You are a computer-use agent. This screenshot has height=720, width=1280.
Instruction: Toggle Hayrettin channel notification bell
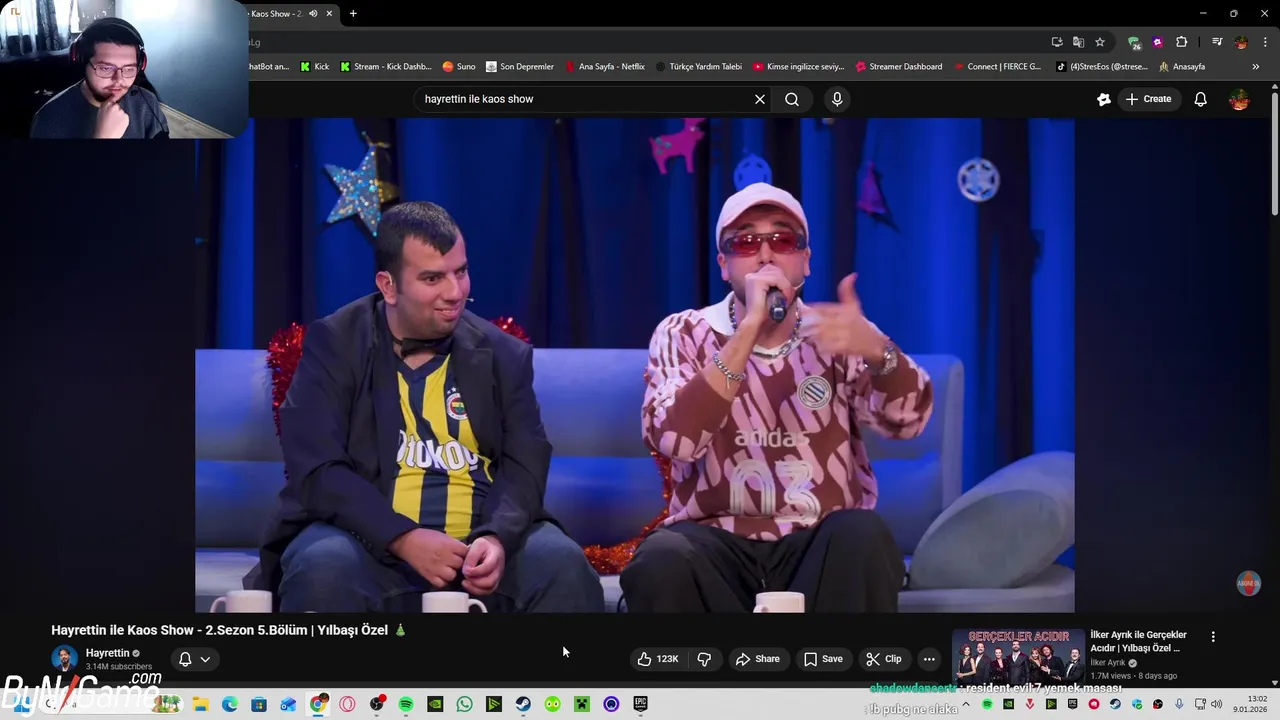(x=185, y=659)
